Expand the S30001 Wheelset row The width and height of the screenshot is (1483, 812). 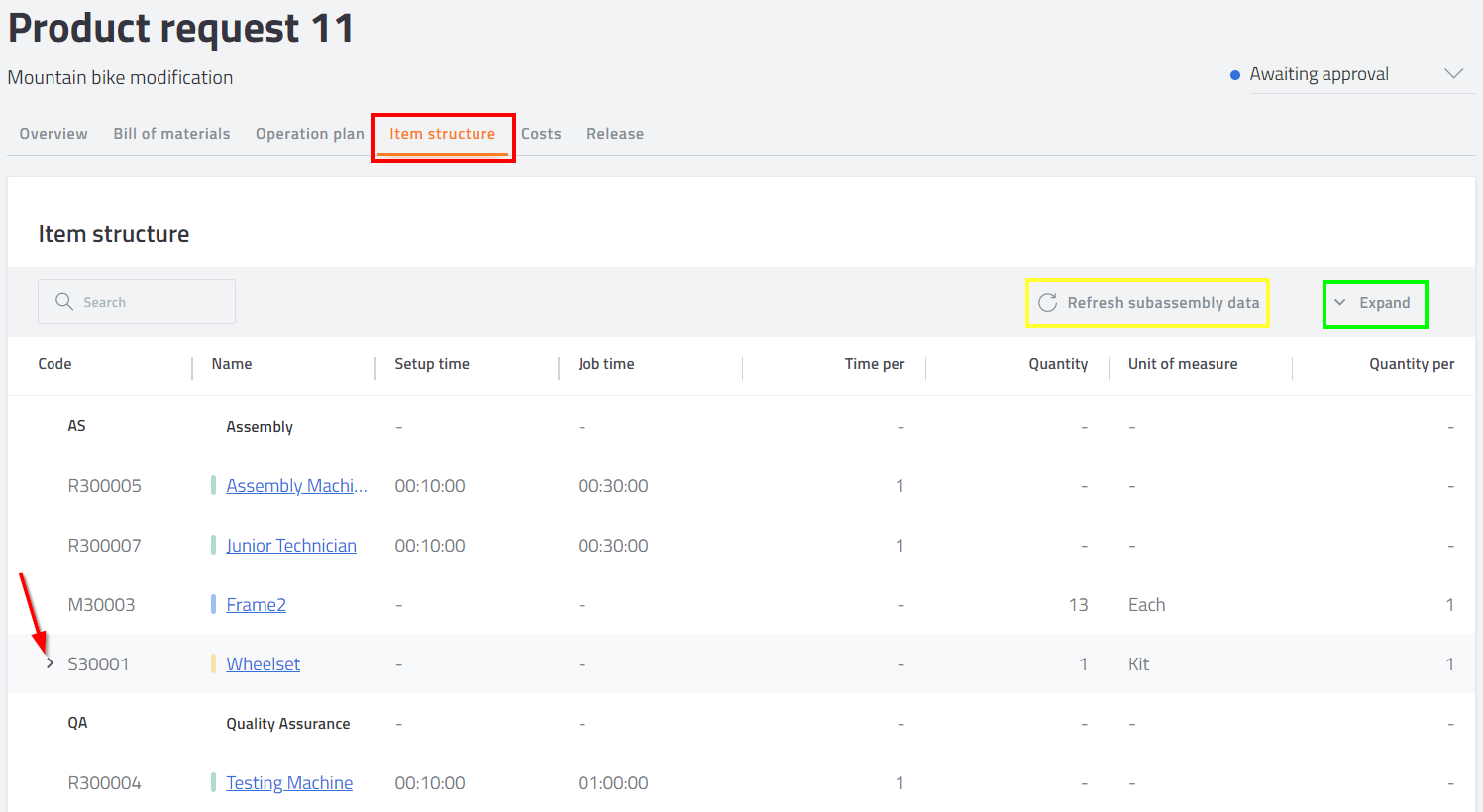coord(50,663)
